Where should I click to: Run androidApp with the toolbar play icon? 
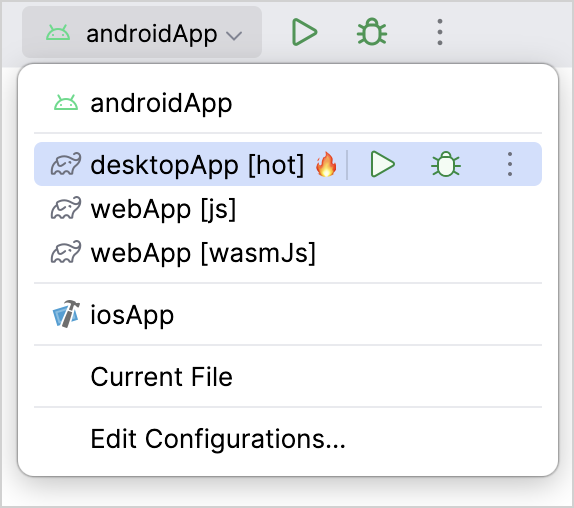tap(304, 33)
